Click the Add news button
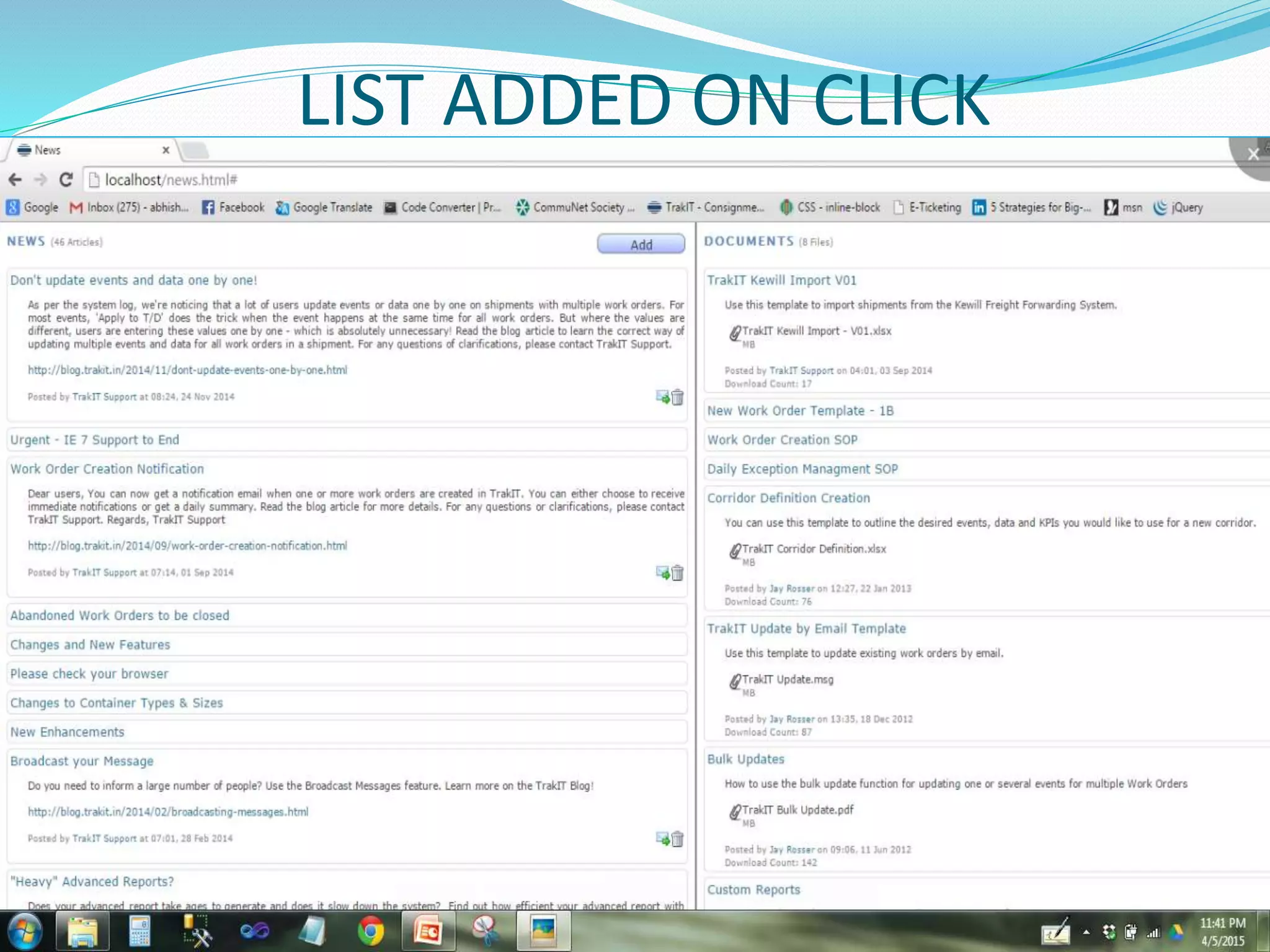Viewport: 1270px width, 952px height. (x=641, y=244)
